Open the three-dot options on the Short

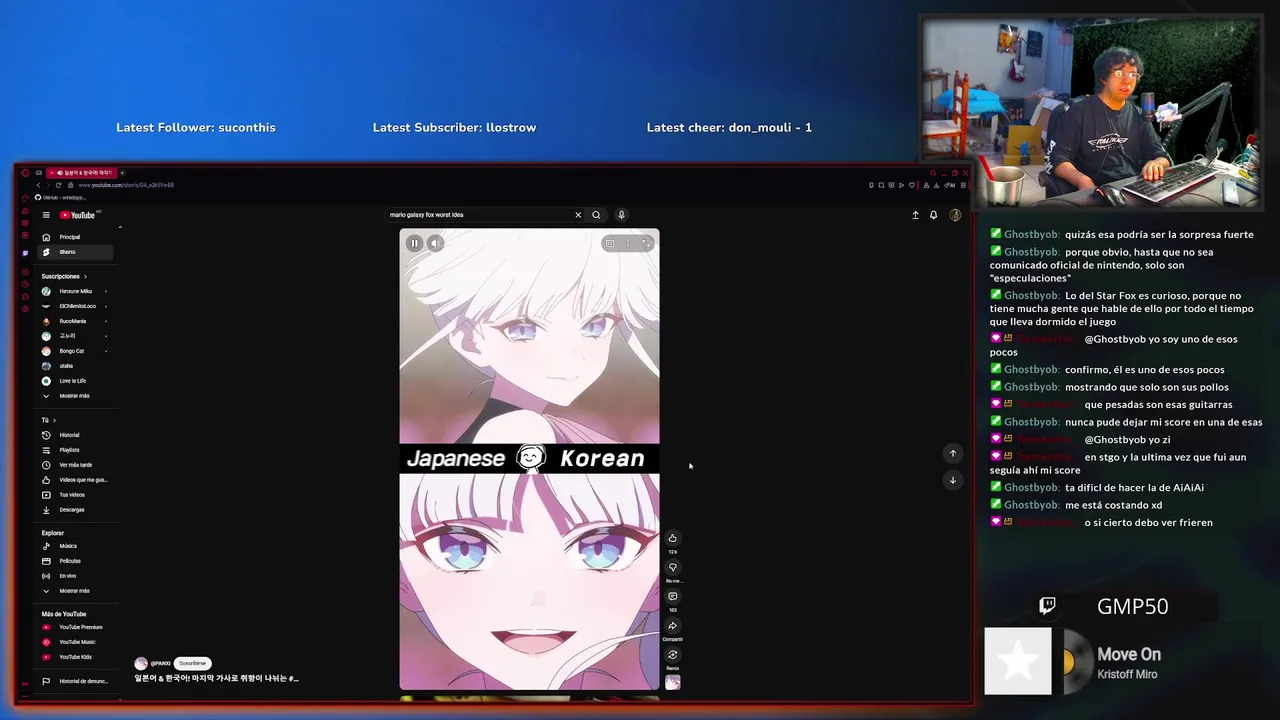click(x=627, y=243)
